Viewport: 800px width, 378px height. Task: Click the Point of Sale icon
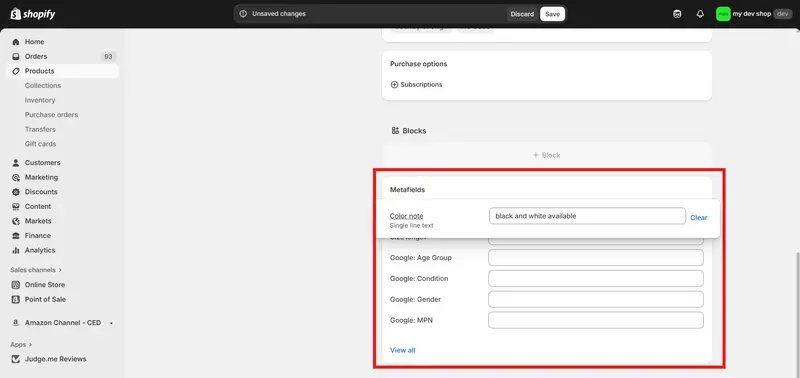16,299
